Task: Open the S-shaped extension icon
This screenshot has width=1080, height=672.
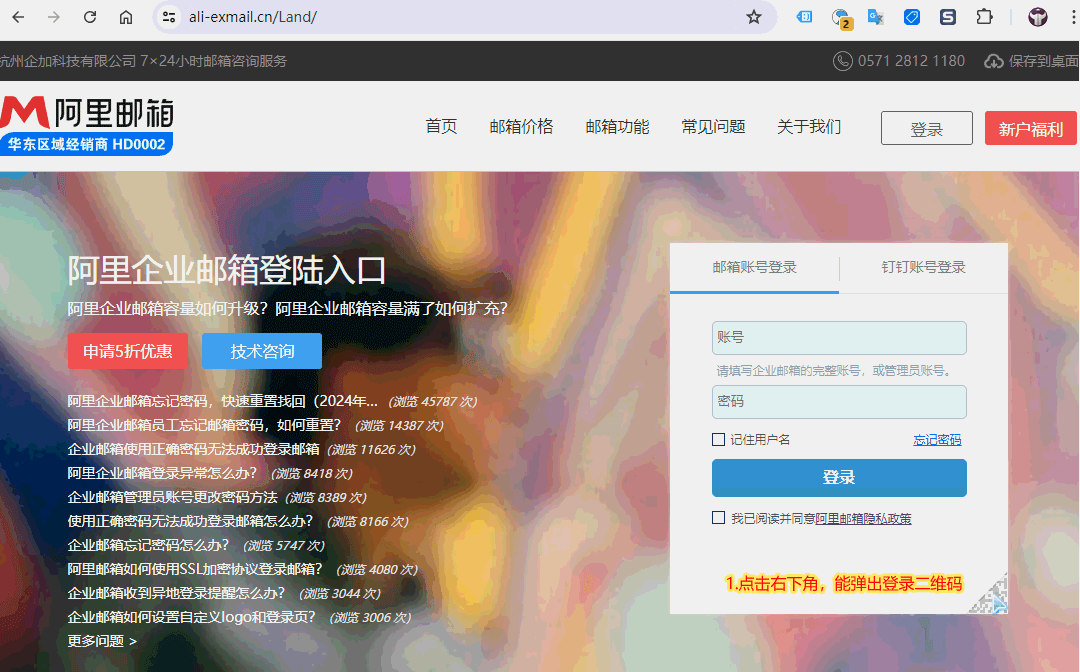Action: [x=948, y=17]
